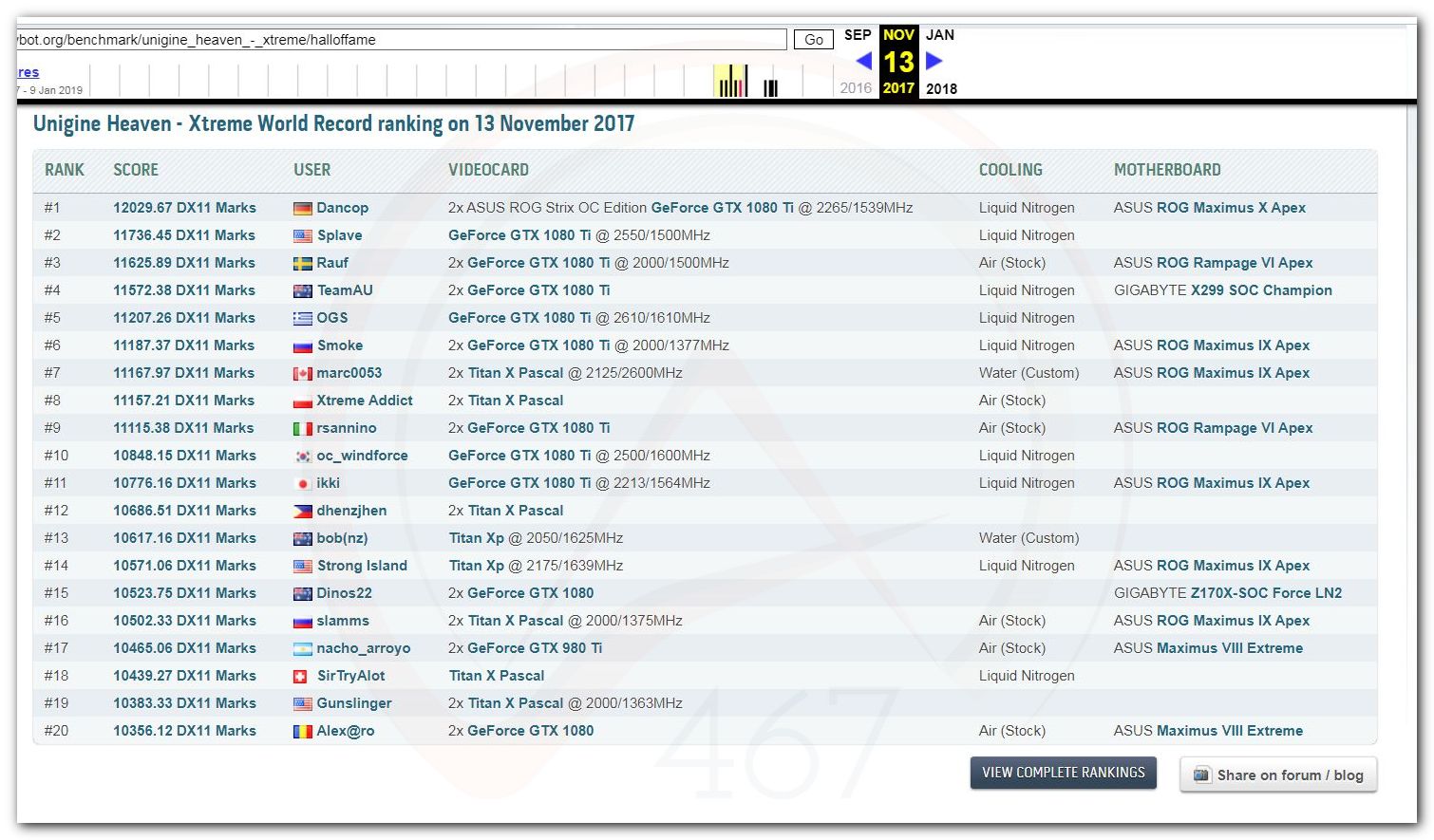Open the 12029.67 DX11 Marks score
Image resolution: width=1434 pixels, height=840 pixels.
tap(184, 208)
